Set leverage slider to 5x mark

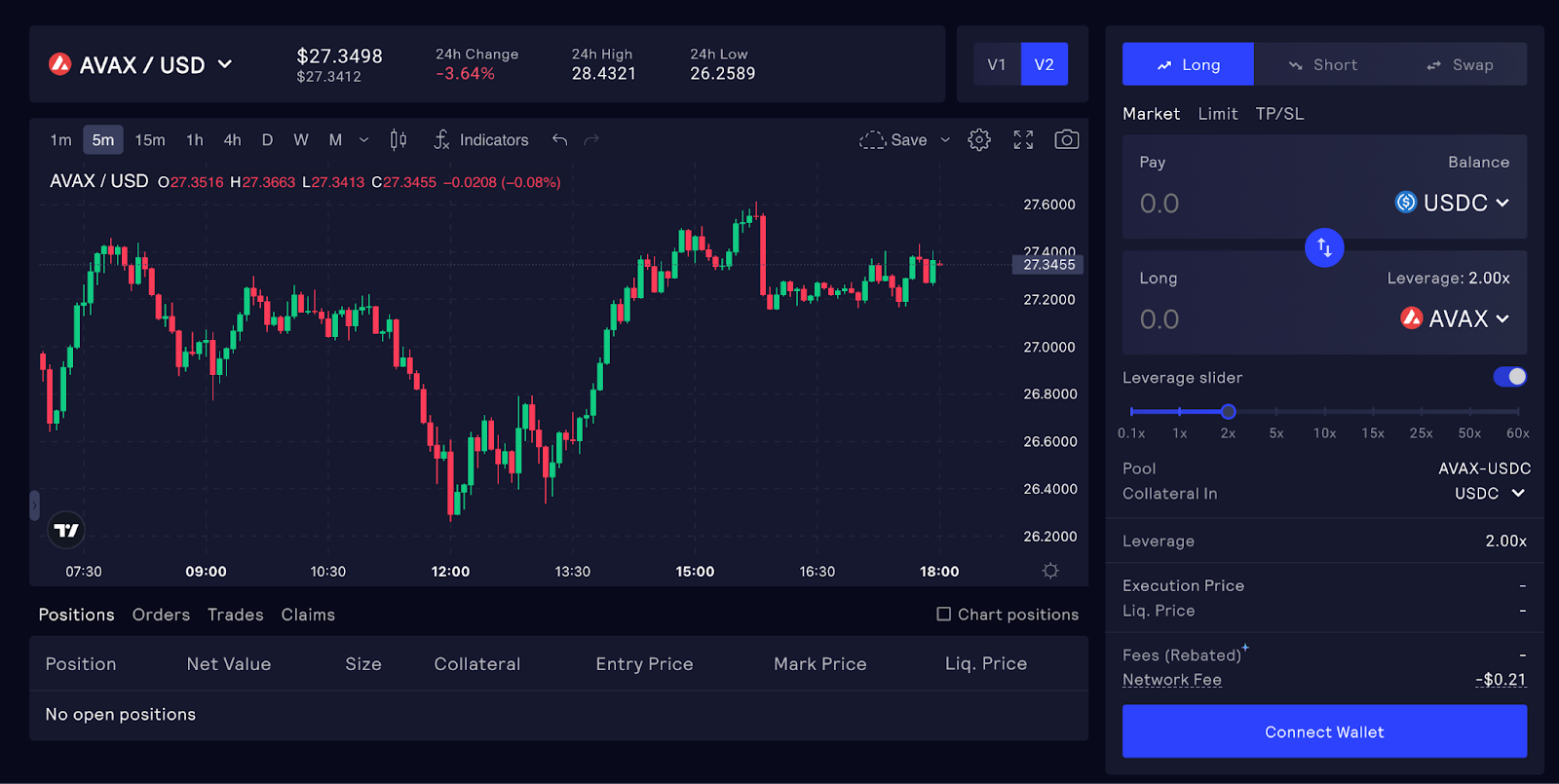1276,412
